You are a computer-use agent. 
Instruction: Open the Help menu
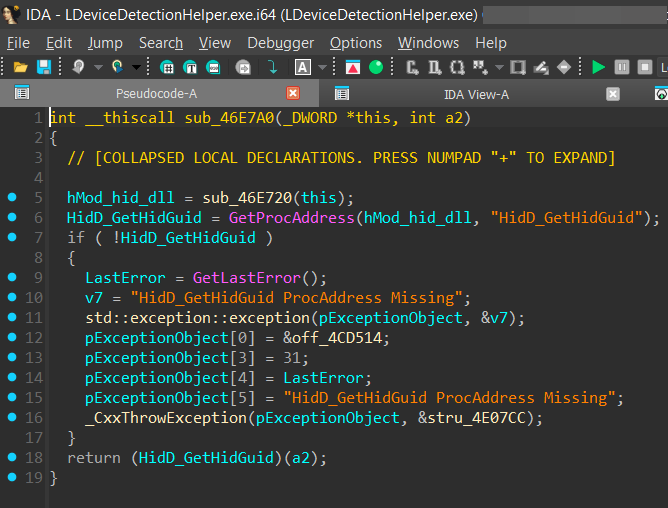491,43
